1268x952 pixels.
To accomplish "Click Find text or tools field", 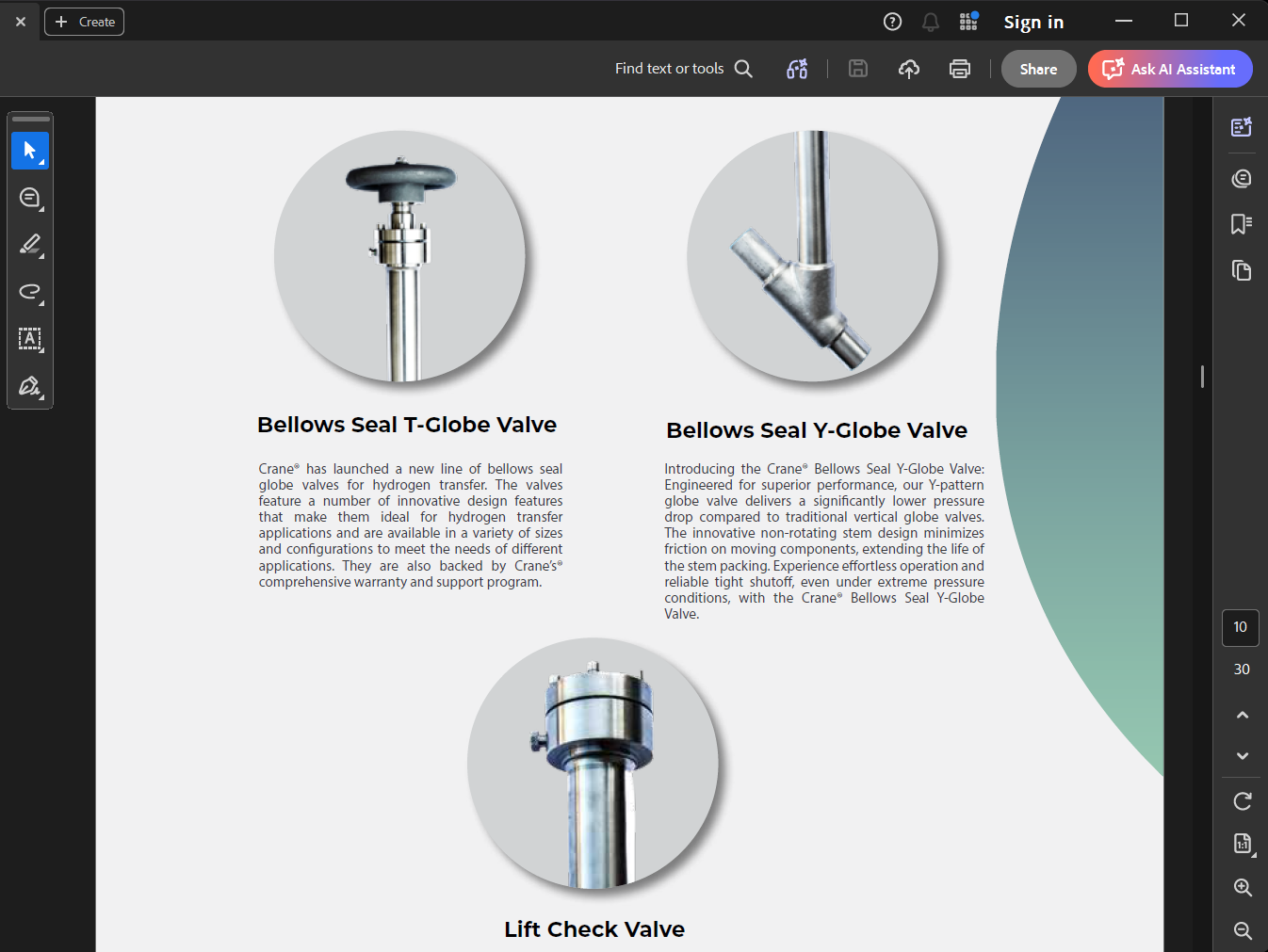I will point(683,69).
